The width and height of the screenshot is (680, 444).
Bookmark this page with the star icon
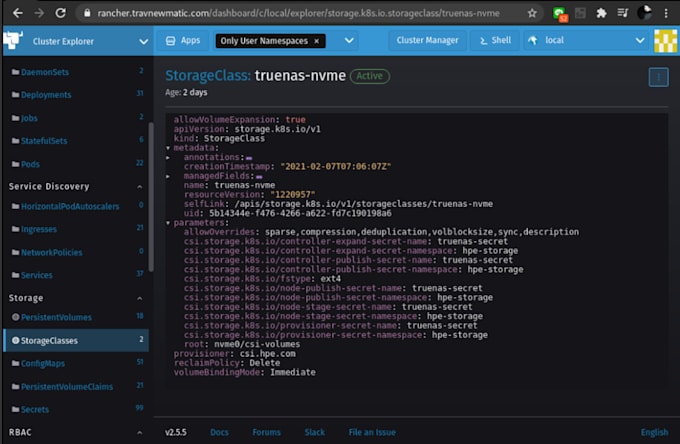pos(532,13)
